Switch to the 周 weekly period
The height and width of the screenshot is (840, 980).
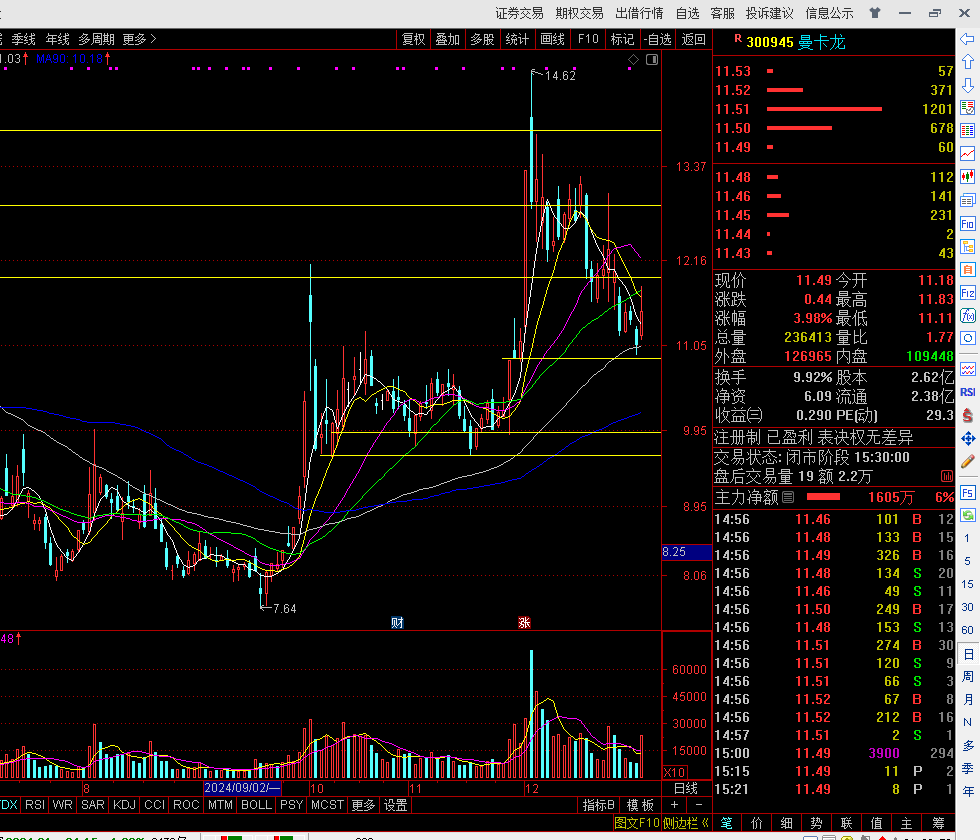[968, 677]
